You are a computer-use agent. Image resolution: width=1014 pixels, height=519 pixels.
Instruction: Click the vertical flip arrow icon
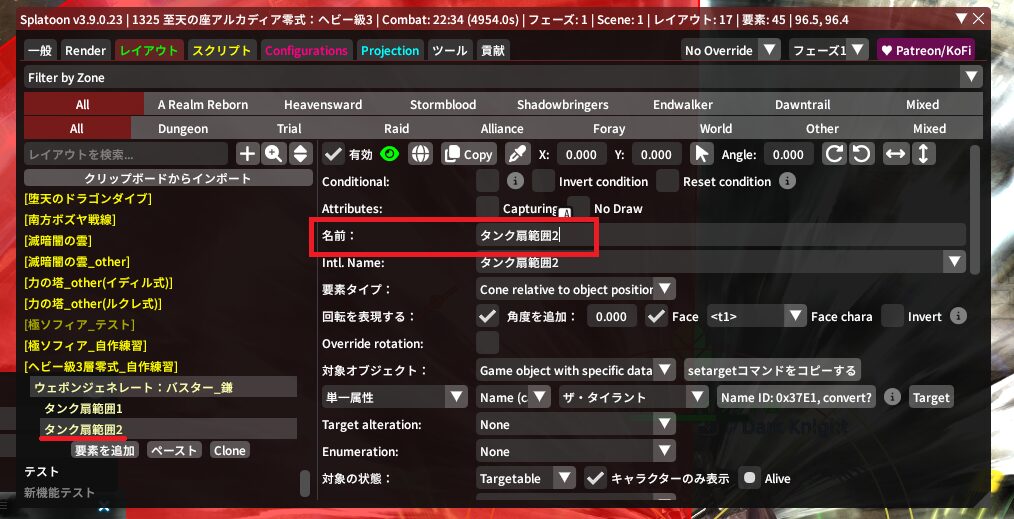point(923,154)
